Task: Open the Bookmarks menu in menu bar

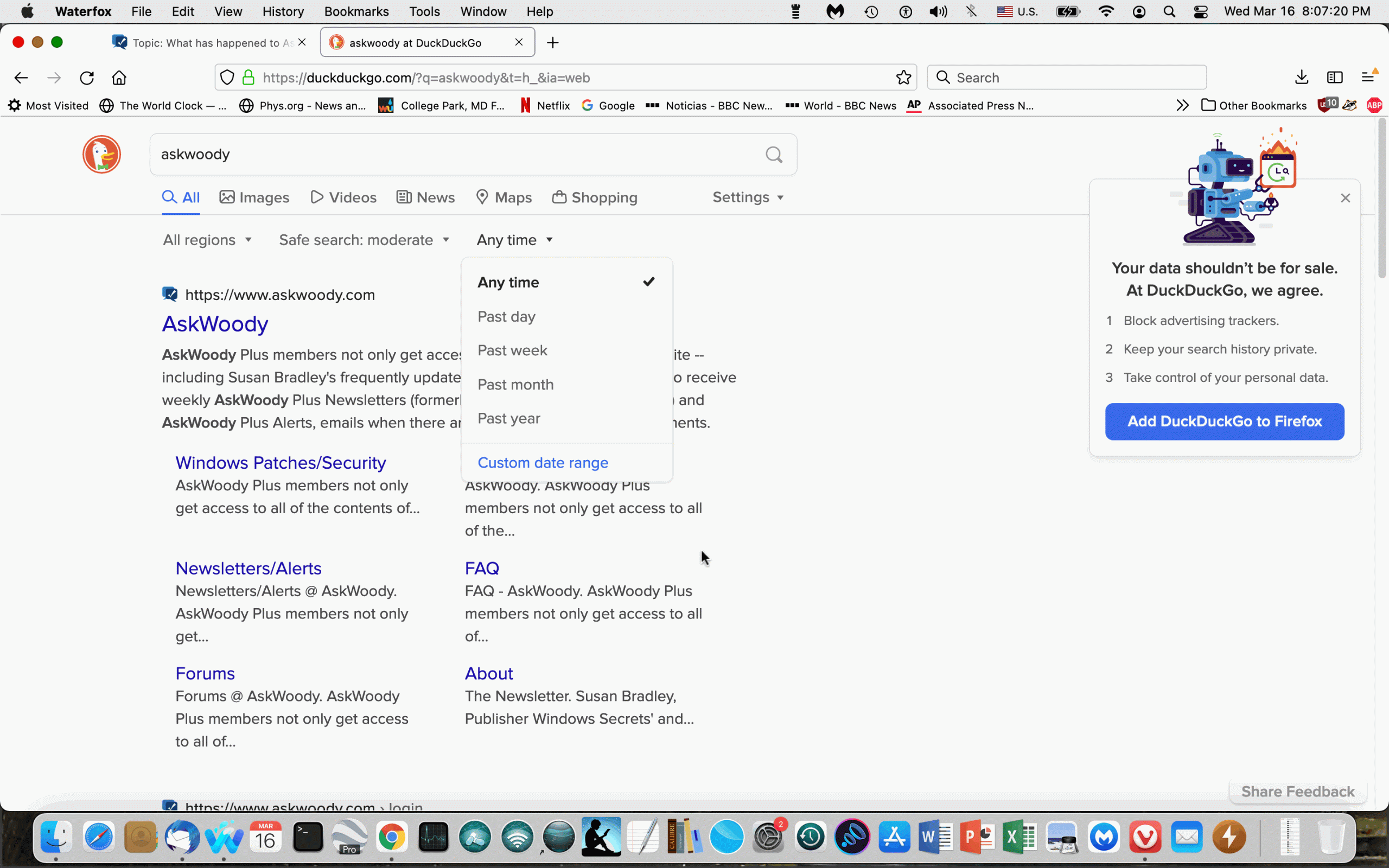Action: (356, 11)
